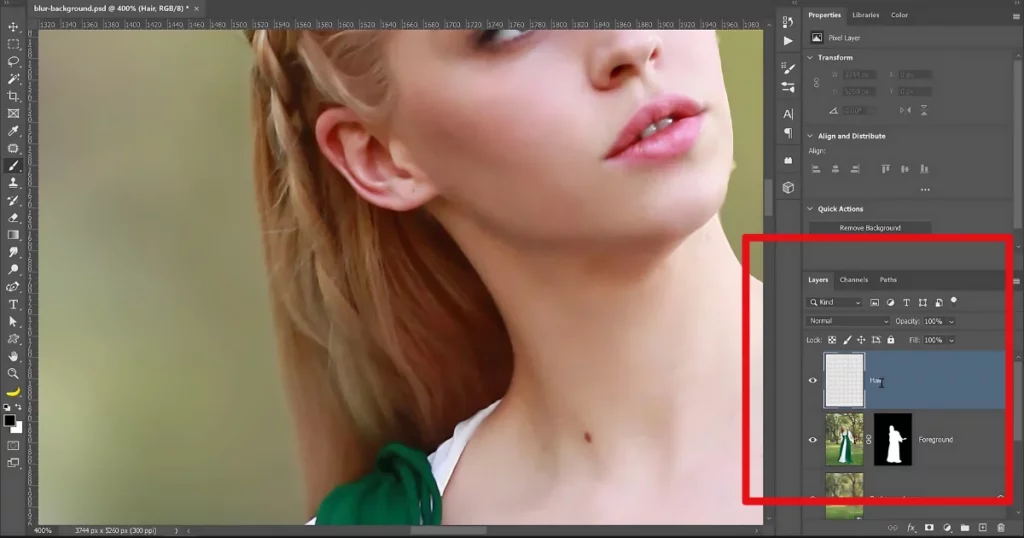Open the 3D panel cube icon
Image resolution: width=1024 pixels, height=538 pixels.
click(788, 188)
